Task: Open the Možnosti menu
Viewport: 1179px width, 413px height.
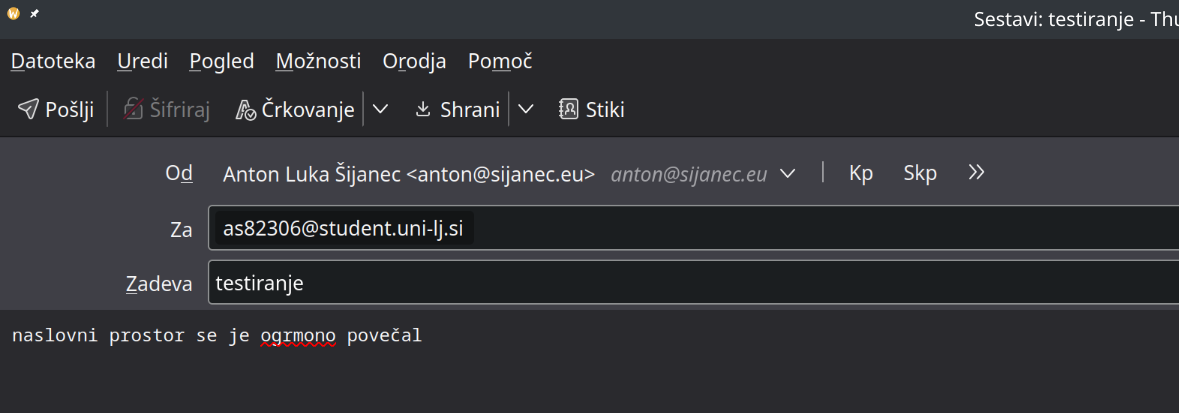Action: (318, 61)
